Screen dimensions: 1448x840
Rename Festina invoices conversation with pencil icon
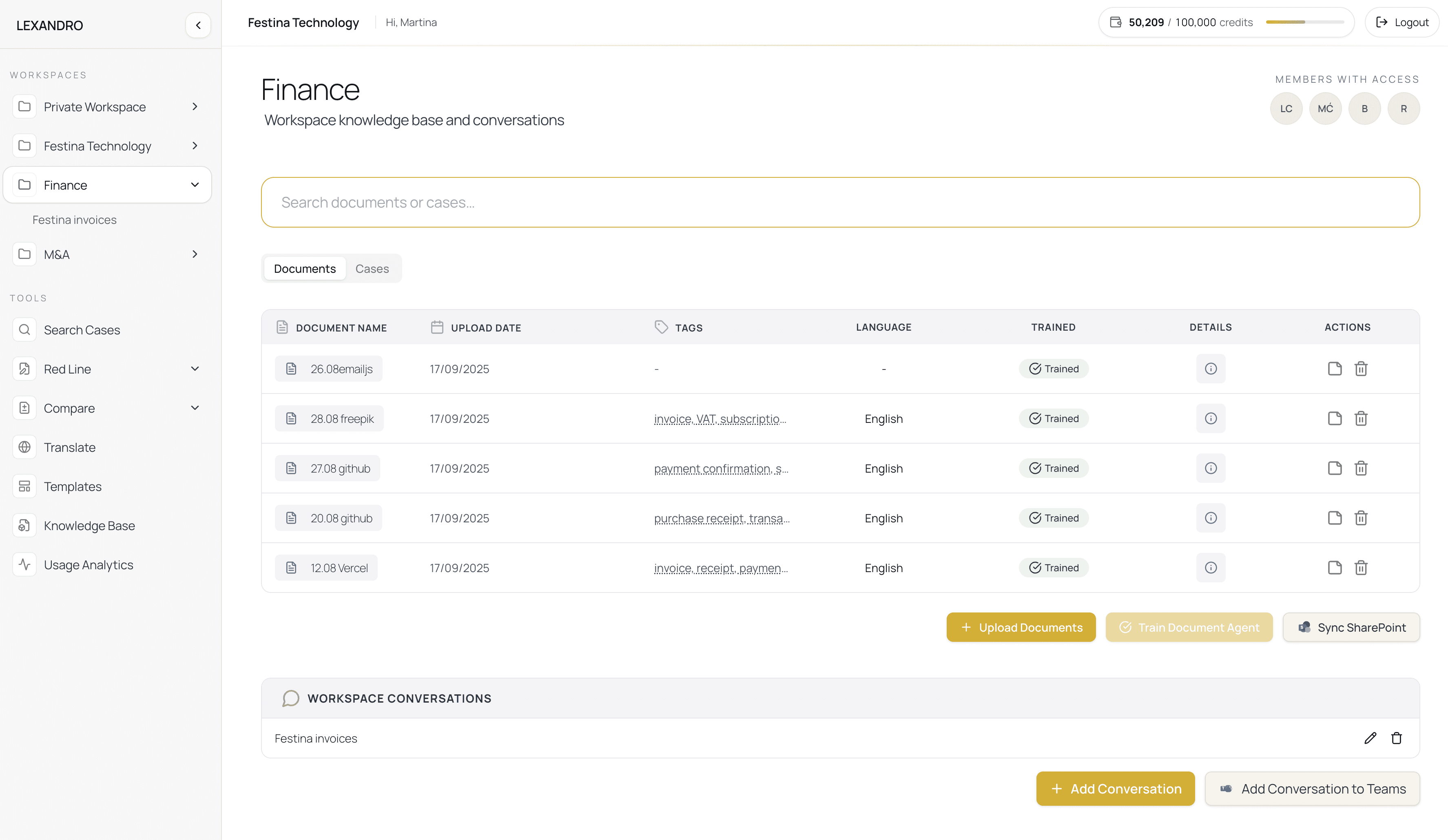click(1370, 738)
